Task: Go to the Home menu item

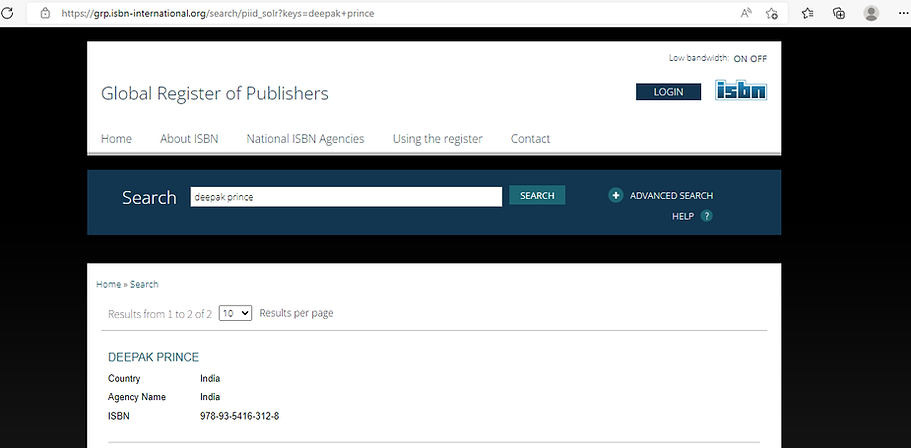Action: click(116, 139)
